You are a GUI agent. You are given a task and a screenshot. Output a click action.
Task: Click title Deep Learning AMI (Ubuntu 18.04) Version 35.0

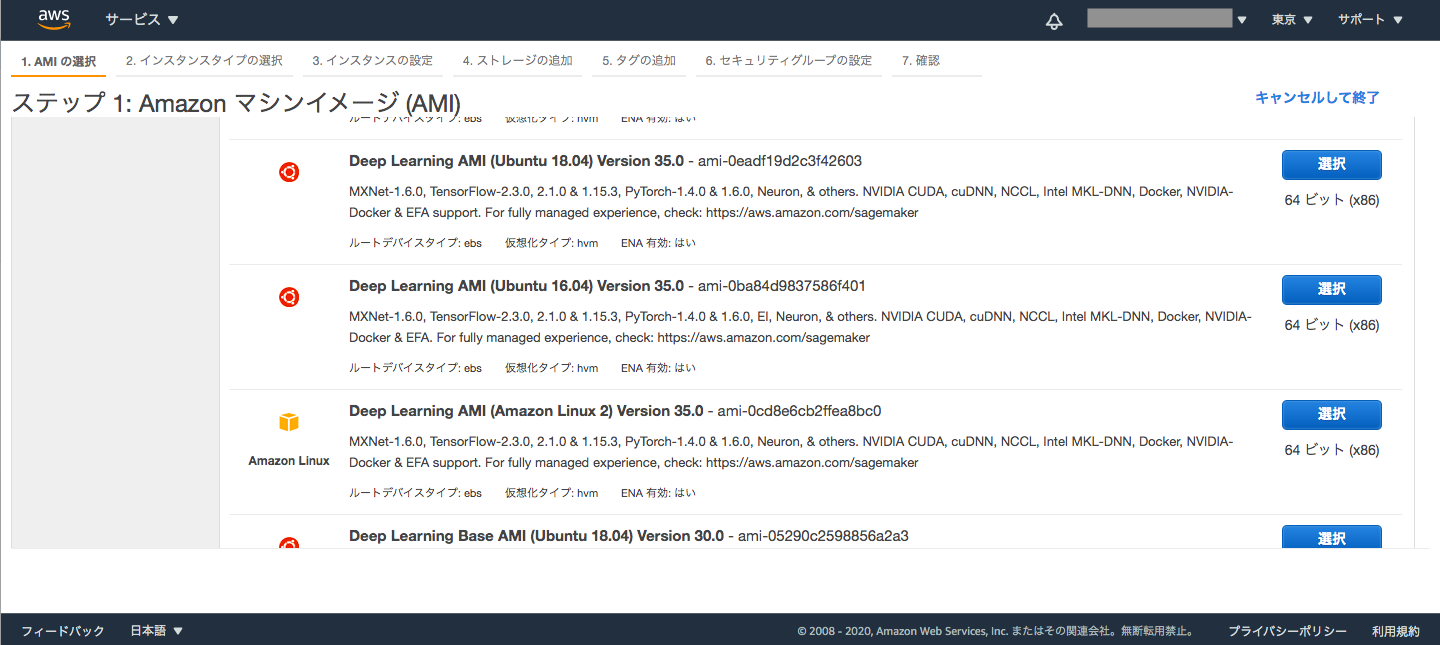click(516, 161)
